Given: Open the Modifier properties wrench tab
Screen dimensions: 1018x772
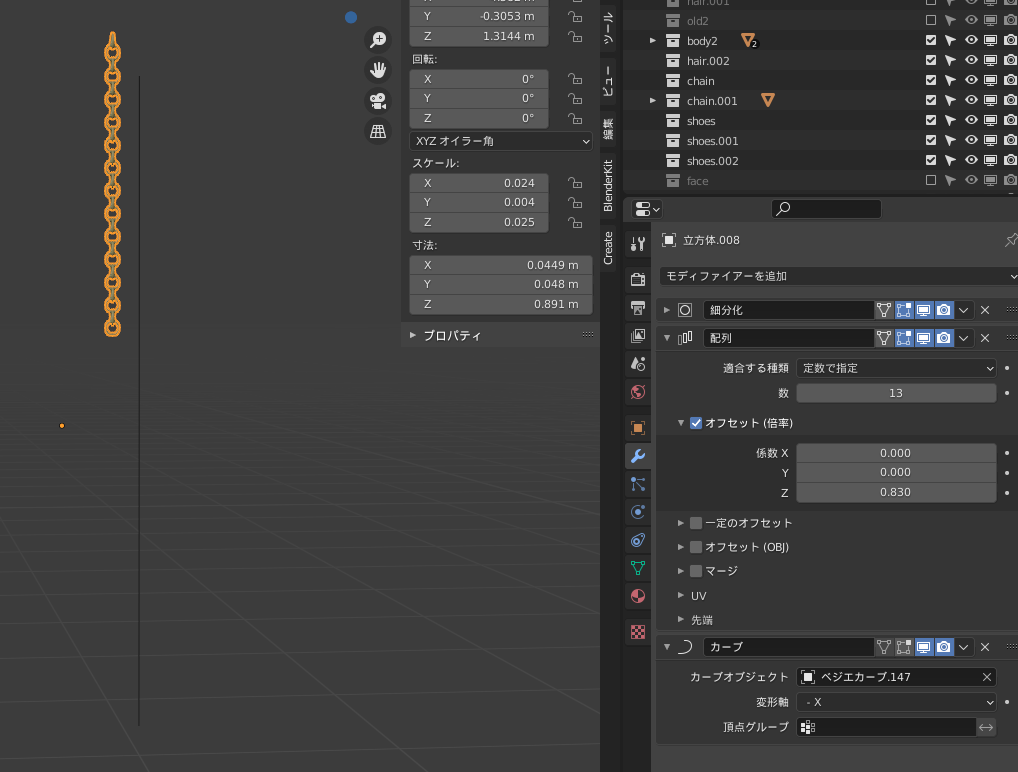Looking at the screenshot, I should 638,456.
